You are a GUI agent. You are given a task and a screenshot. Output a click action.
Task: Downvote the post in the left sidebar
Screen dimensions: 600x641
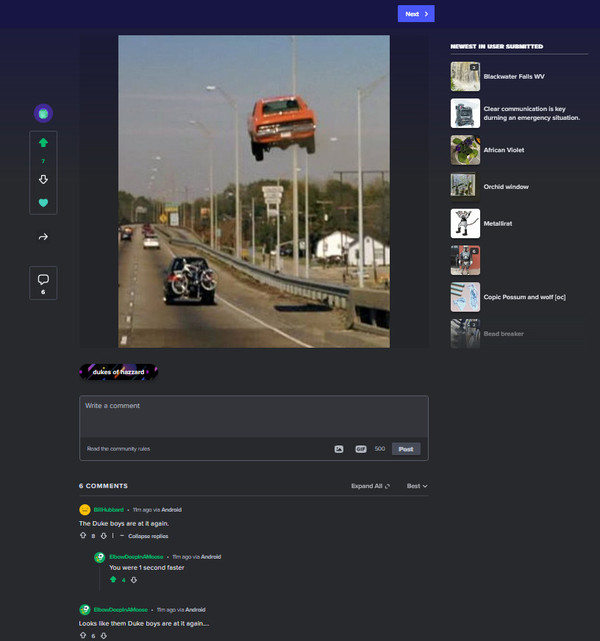43,179
